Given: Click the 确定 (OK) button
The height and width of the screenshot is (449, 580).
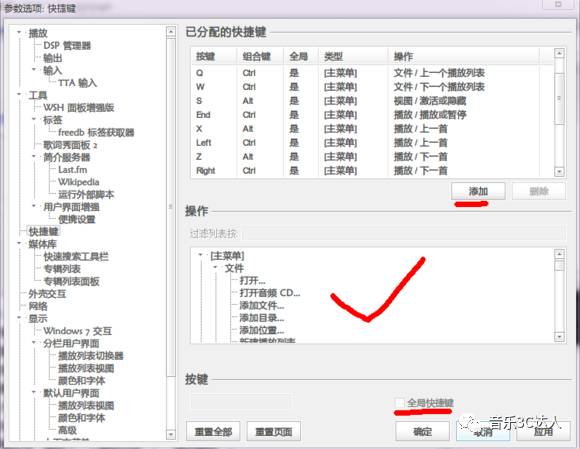Looking at the screenshot, I should click(422, 431).
